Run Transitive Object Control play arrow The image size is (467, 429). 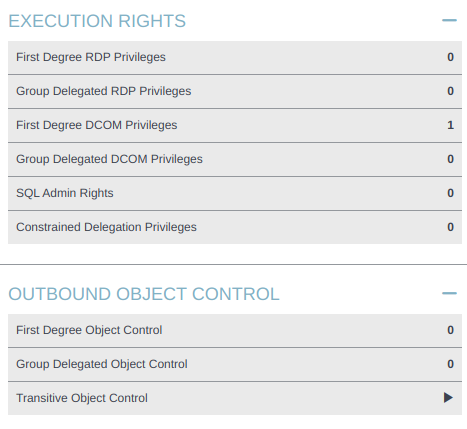point(448,397)
